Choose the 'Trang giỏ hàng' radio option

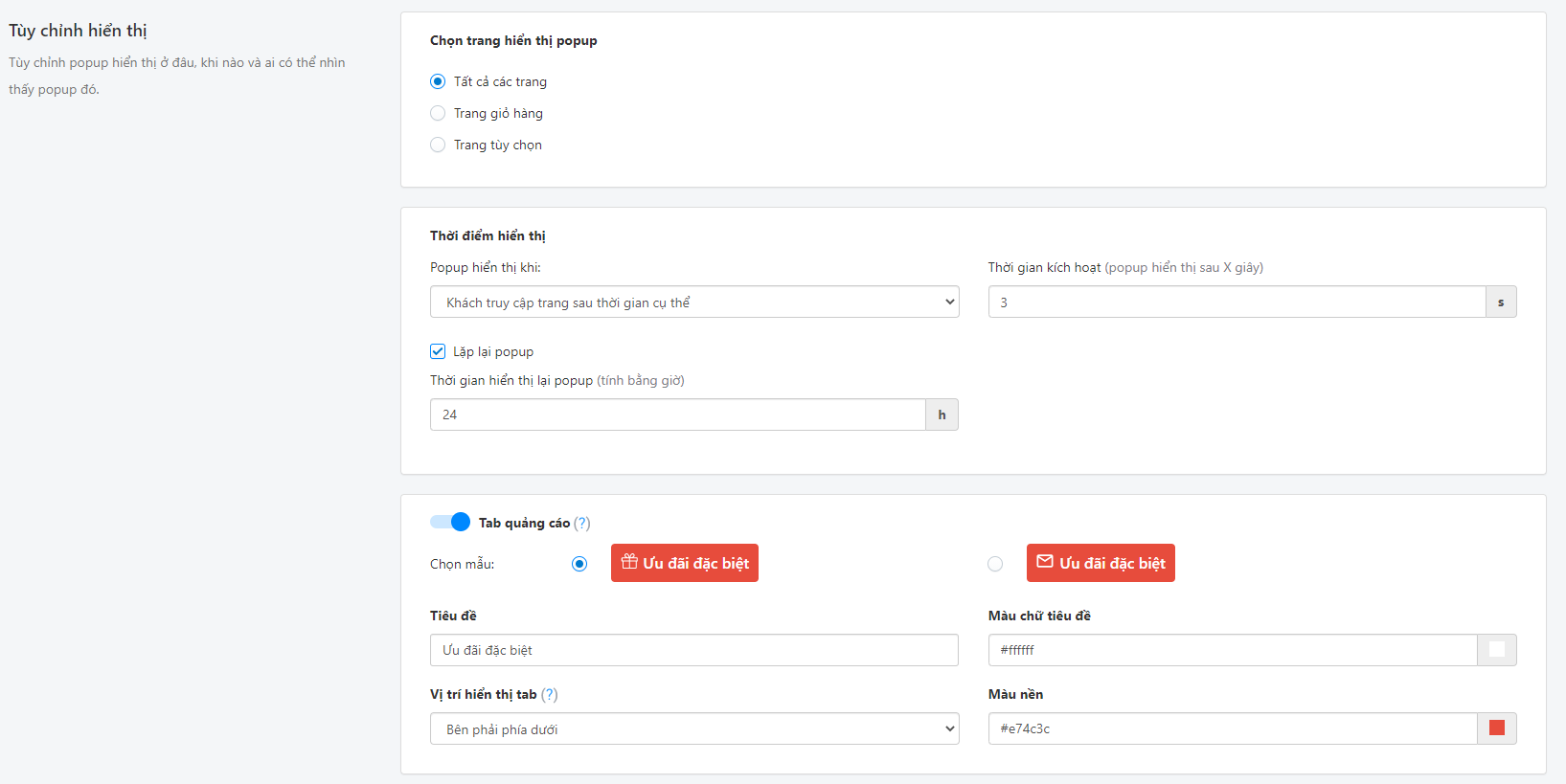[438, 113]
